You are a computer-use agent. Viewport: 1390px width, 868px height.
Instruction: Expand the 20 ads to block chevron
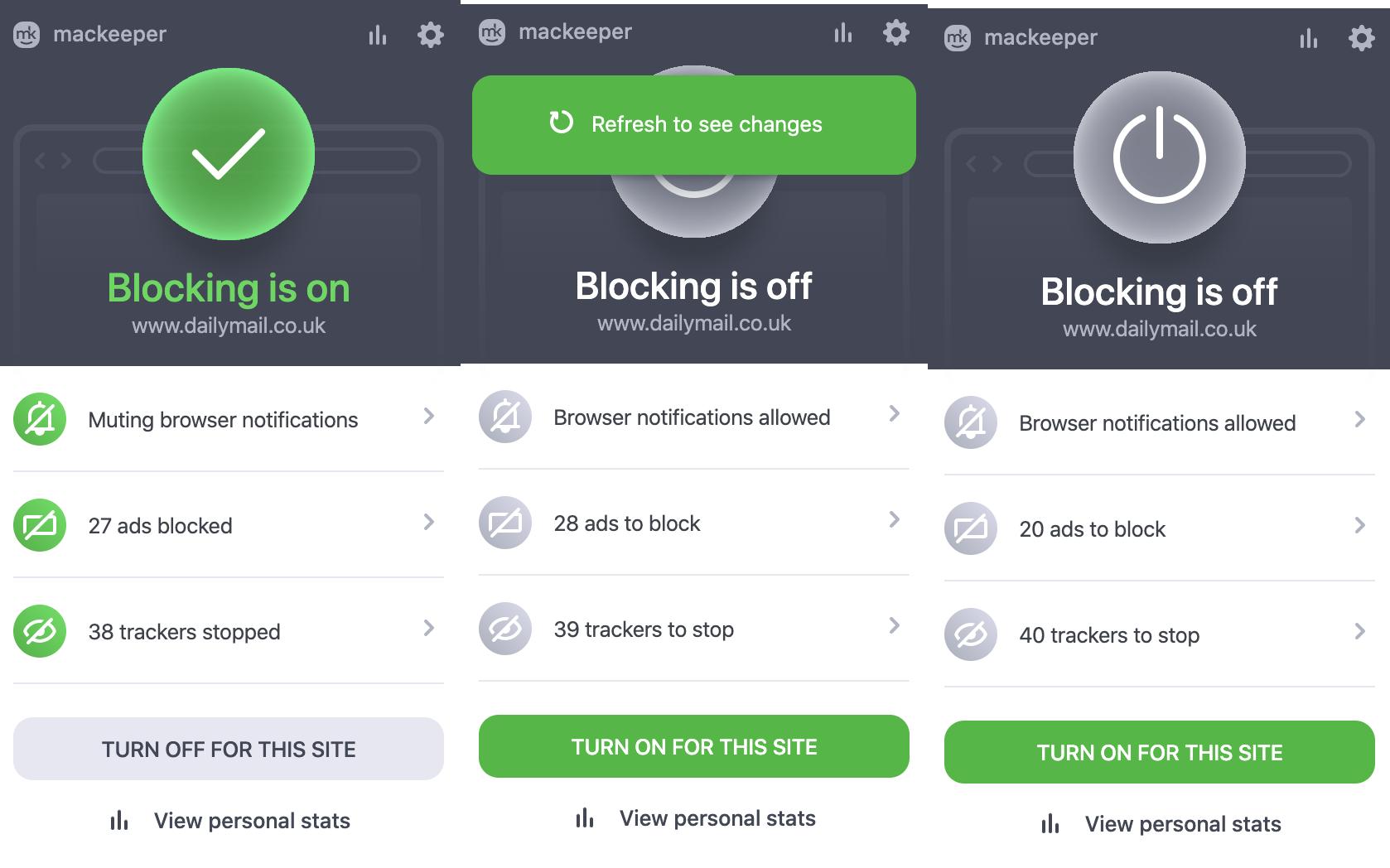[x=1360, y=525]
